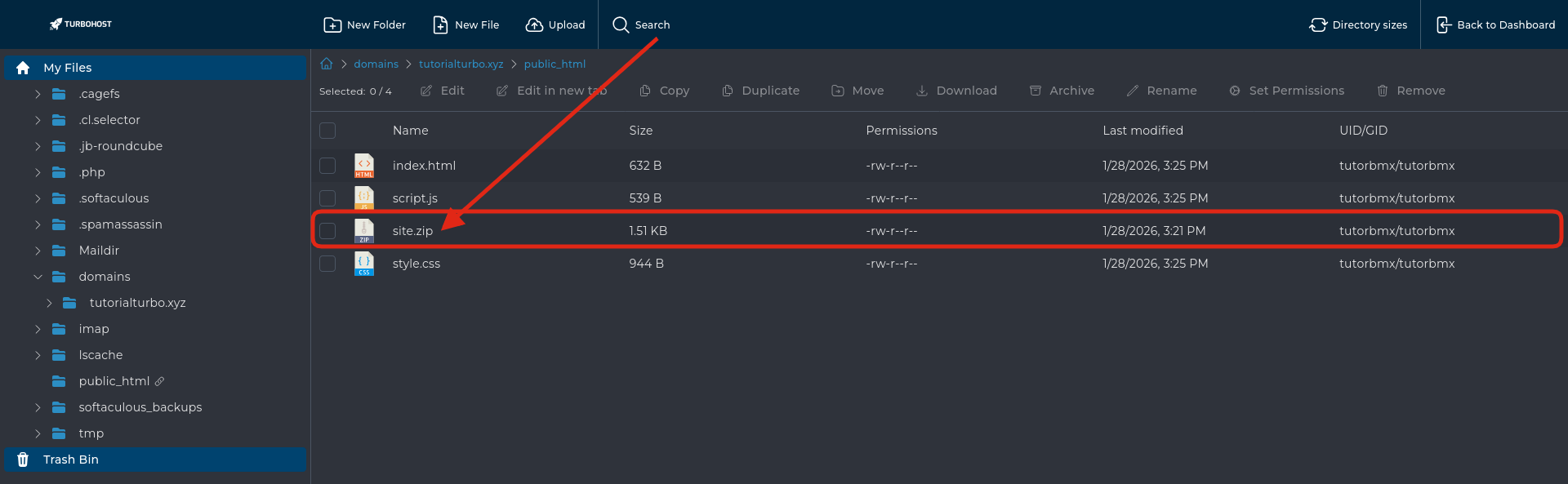The width and height of the screenshot is (1568, 484).
Task: Toggle the select-all header checkbox
Action: (x=327, y=131)
